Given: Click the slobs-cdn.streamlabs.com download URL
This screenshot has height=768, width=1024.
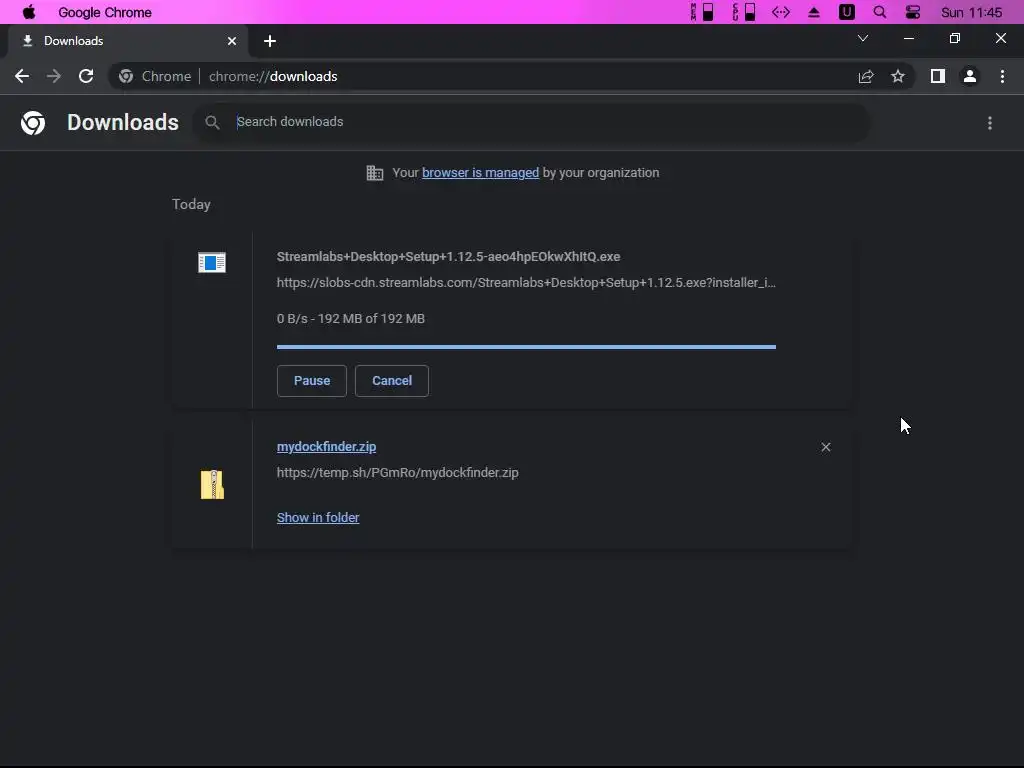Looking at the screenshot, I should pos(526,283).
